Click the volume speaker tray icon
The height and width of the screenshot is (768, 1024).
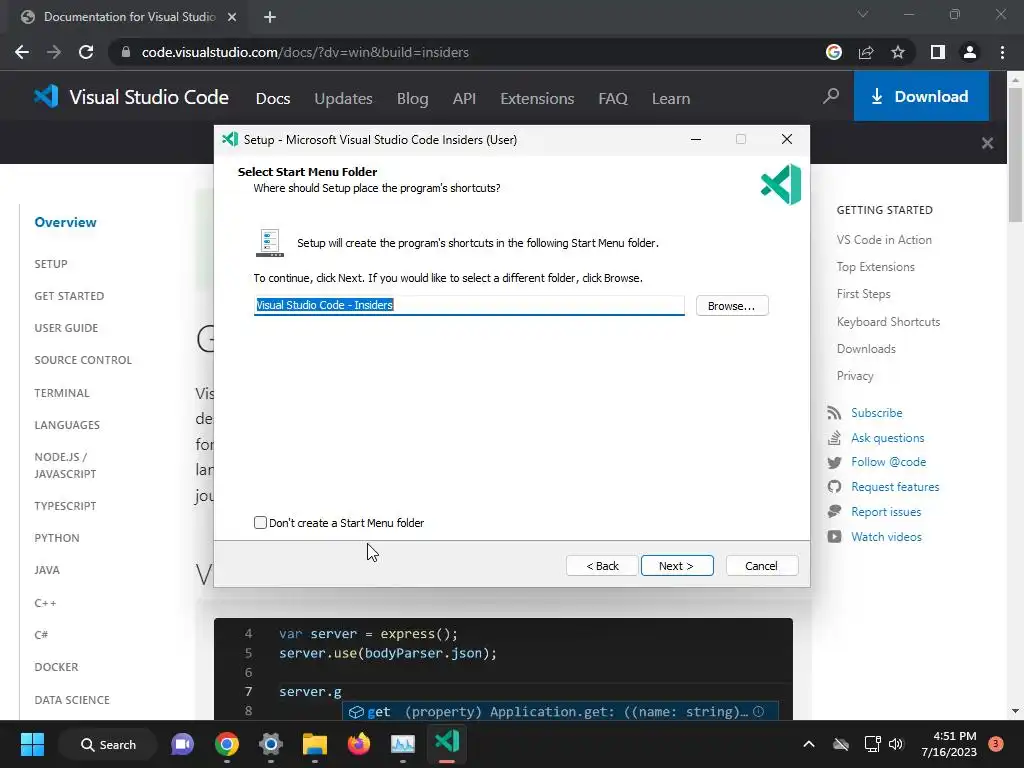tap(896, 744)
